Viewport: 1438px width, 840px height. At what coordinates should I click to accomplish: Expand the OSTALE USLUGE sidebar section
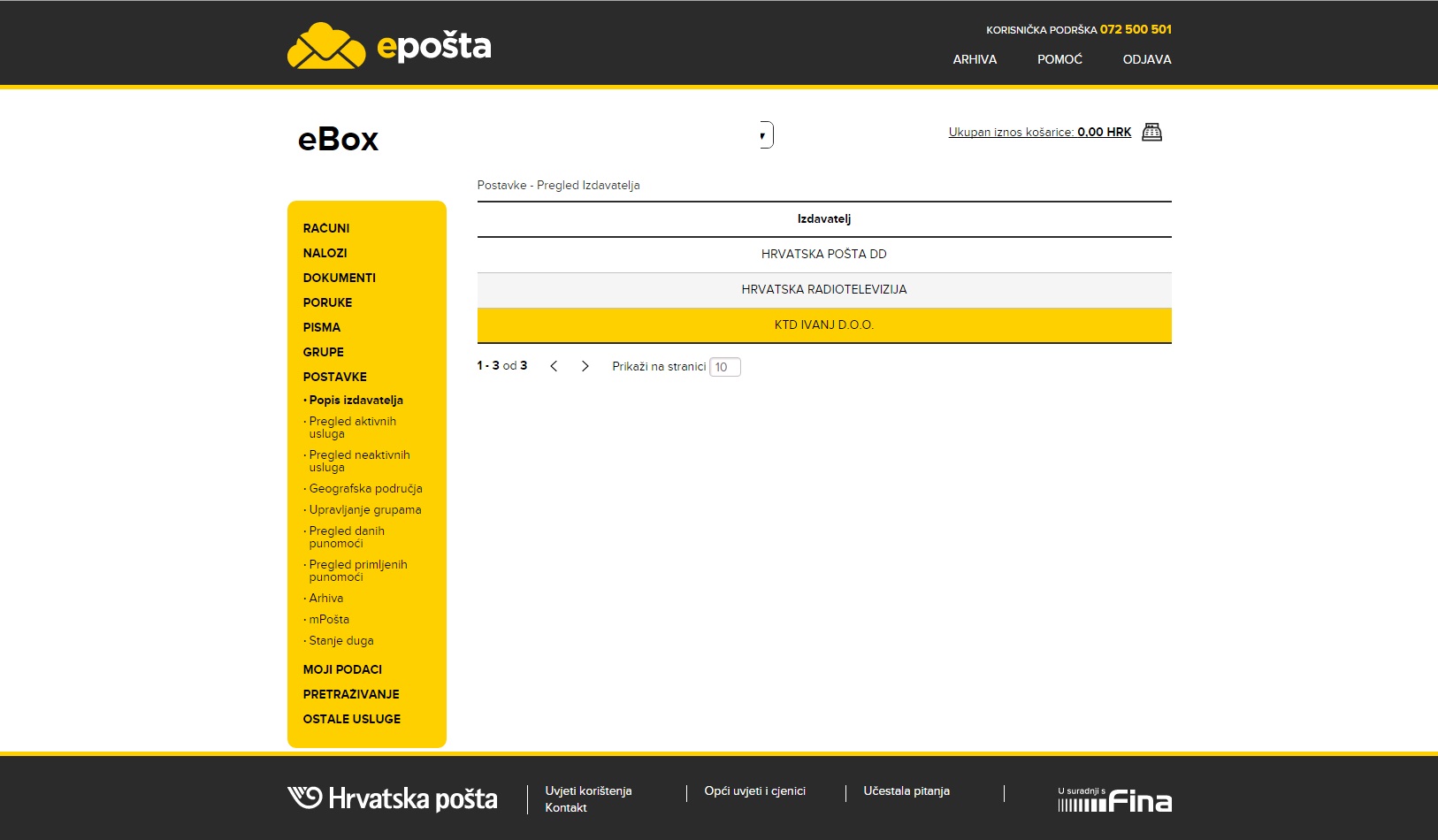350,719
